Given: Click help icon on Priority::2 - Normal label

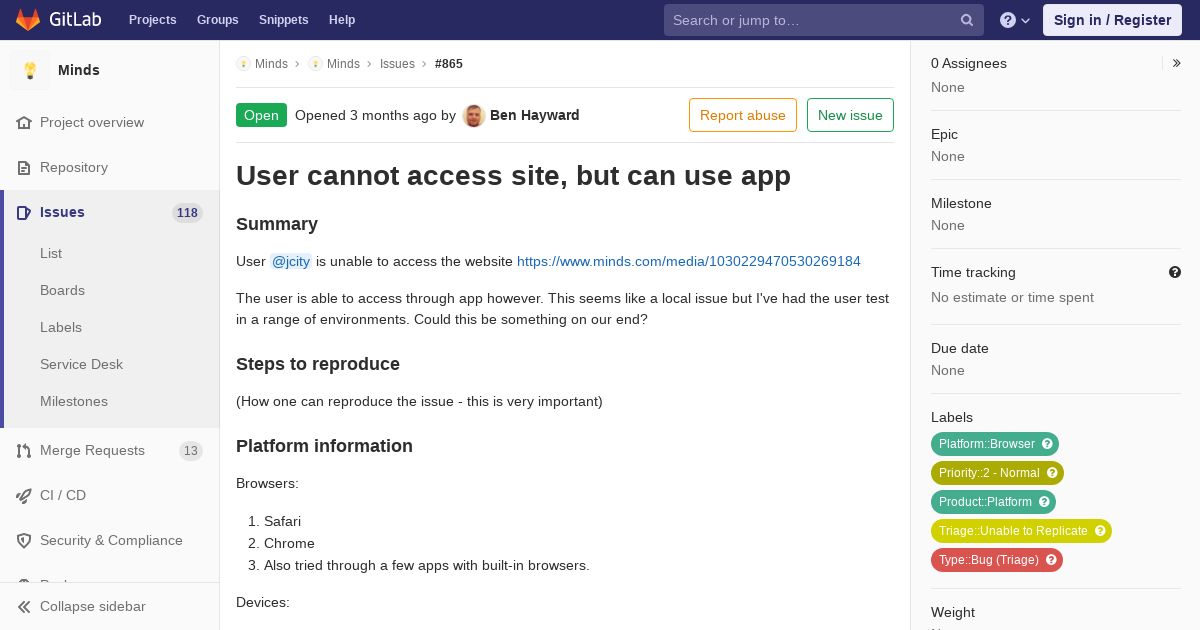Looking at the screenshot, I should [x=1052, y=473].
